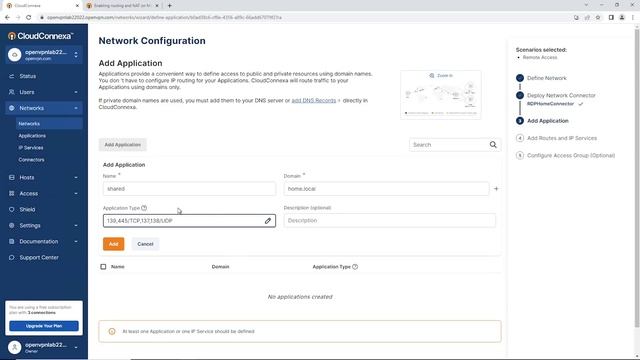
Task: Expand the Access menu chevron
Action: [76, 193]
